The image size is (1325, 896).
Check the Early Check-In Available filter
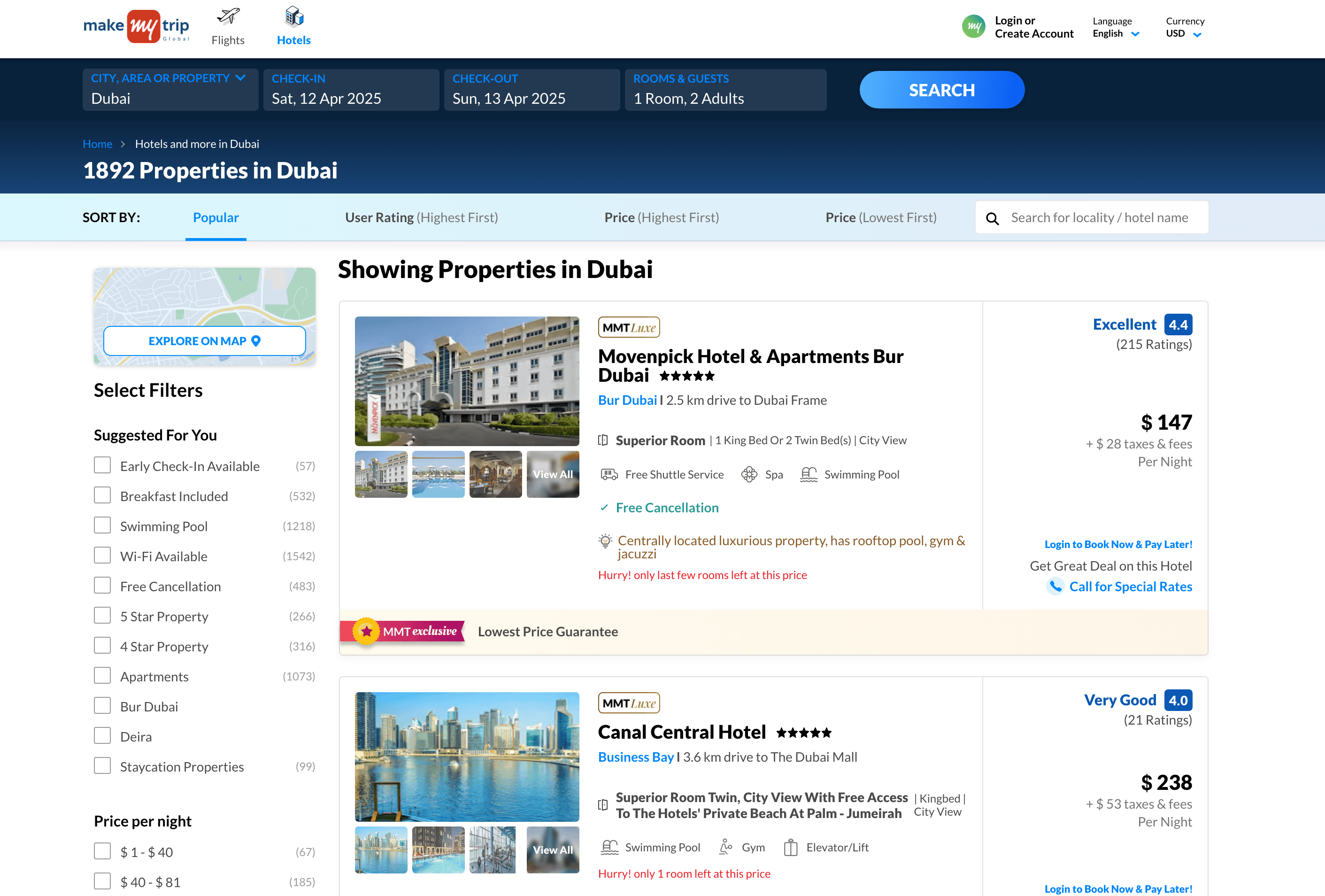(103, 465)
